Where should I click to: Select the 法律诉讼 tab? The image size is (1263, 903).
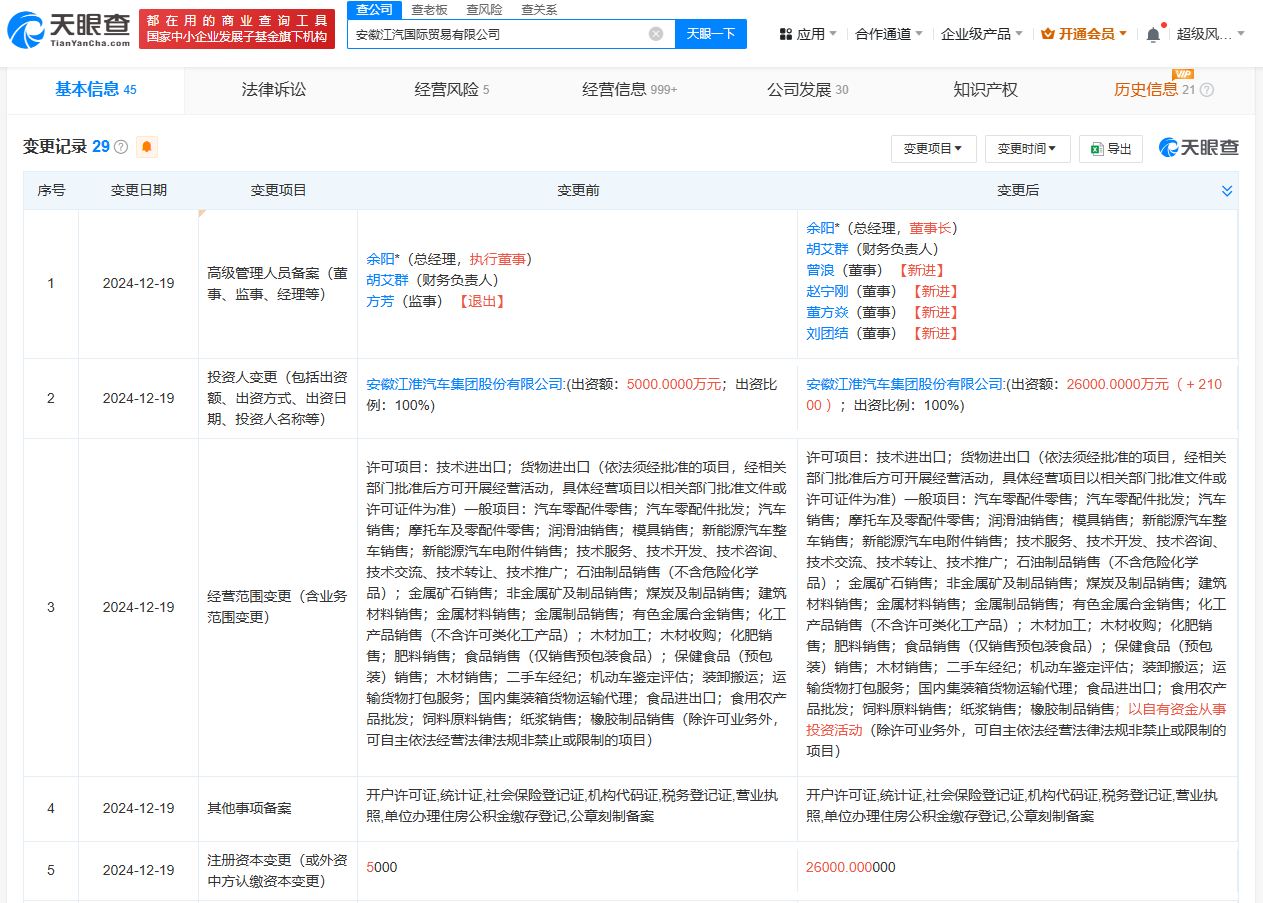coord(274,90)
